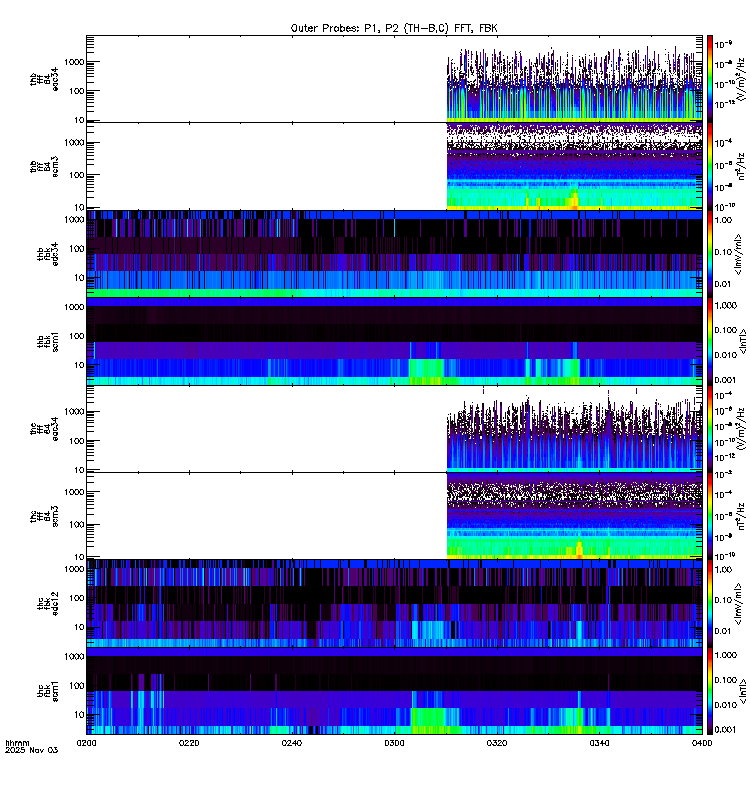Click the 0340 time axis label
Viewport: 750px width, 800px height.
coord(599,743)
